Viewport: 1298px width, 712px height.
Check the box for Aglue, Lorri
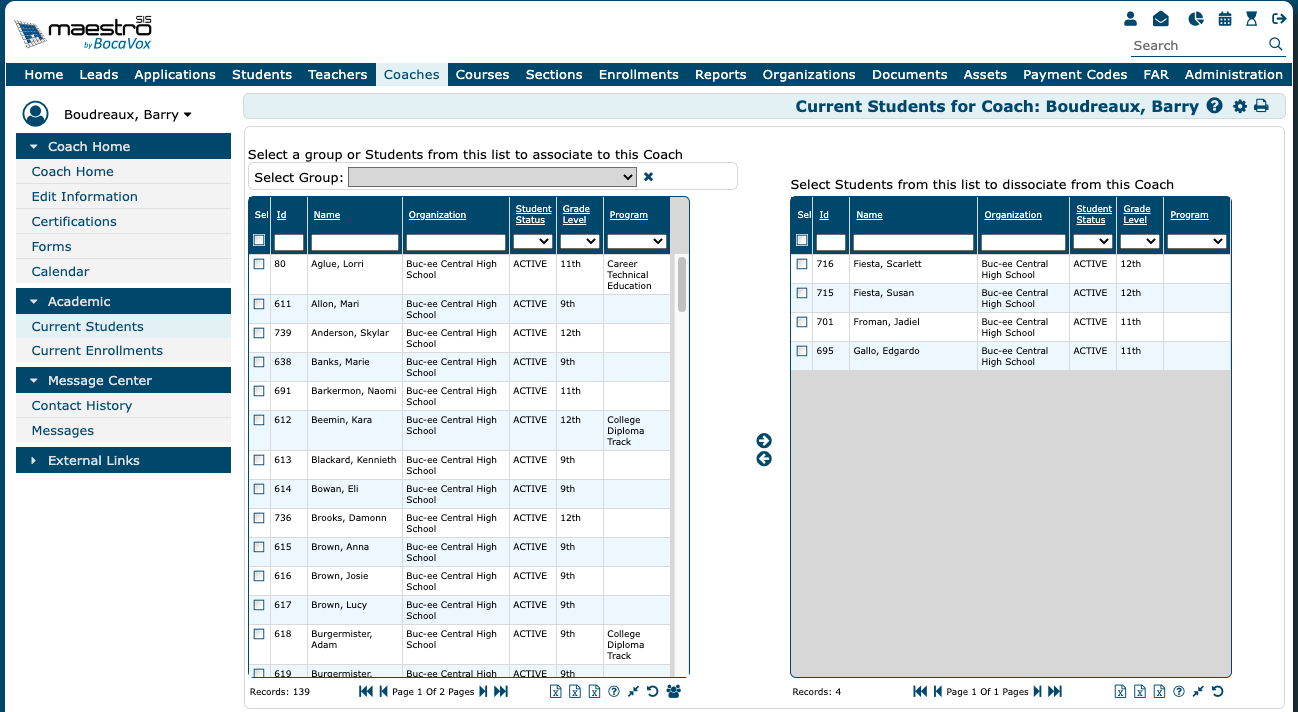pyautogui.click(x=259, y=264)
